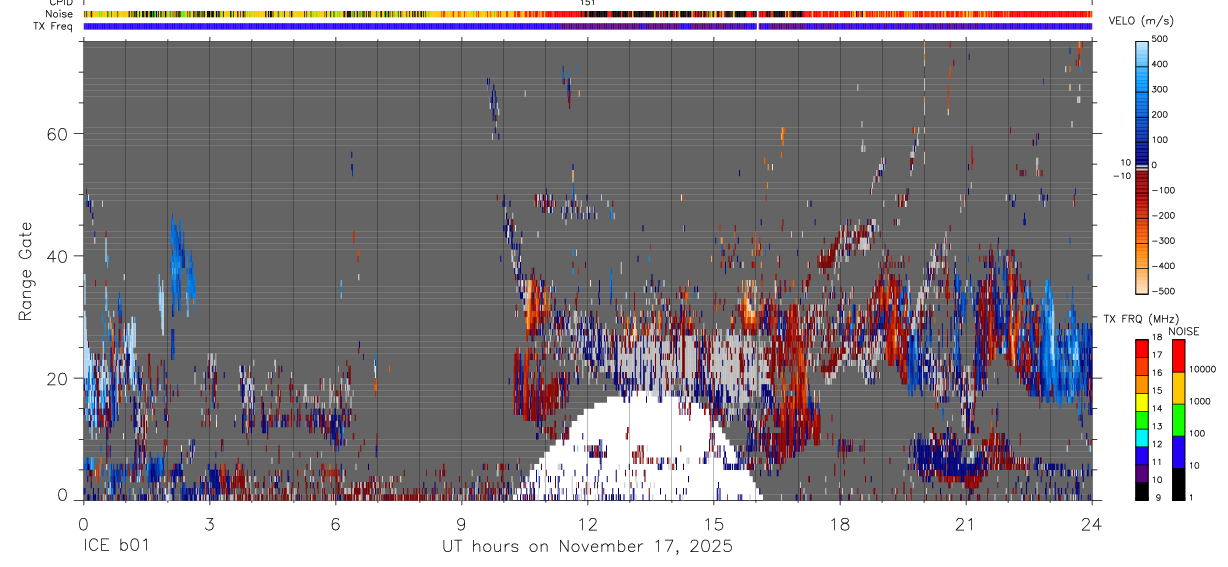
Task: Click the 6 tick on UT hours axis
Action: (x=335, y=523)
